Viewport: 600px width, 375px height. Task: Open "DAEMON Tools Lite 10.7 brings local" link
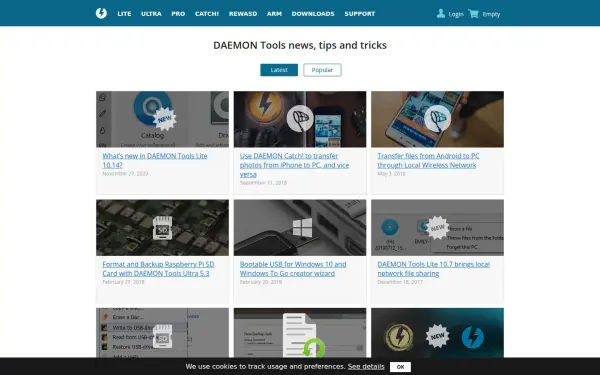434,269
